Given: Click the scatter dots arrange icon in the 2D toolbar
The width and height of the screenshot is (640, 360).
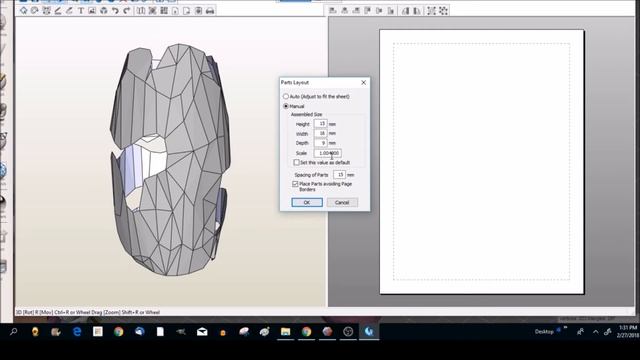Looking at the screenshot, I should click(443, 11).
